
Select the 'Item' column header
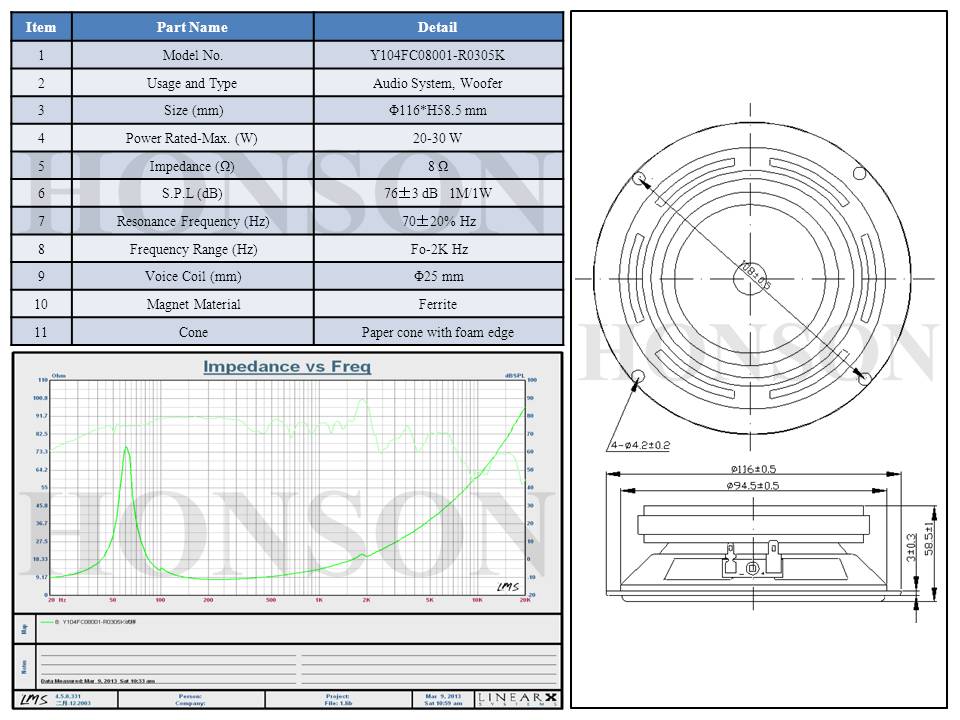click(x=41, y=27)
